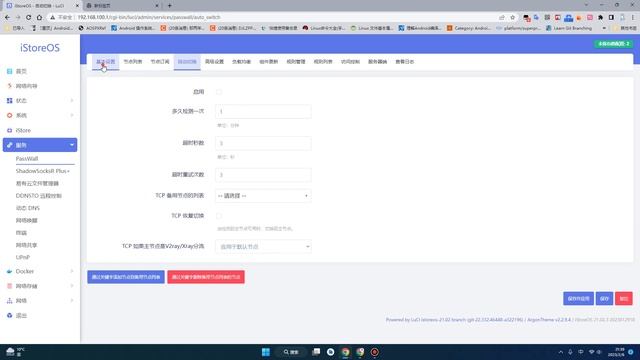Click the weather widget on the taskbar

click(x=15, y=351)
